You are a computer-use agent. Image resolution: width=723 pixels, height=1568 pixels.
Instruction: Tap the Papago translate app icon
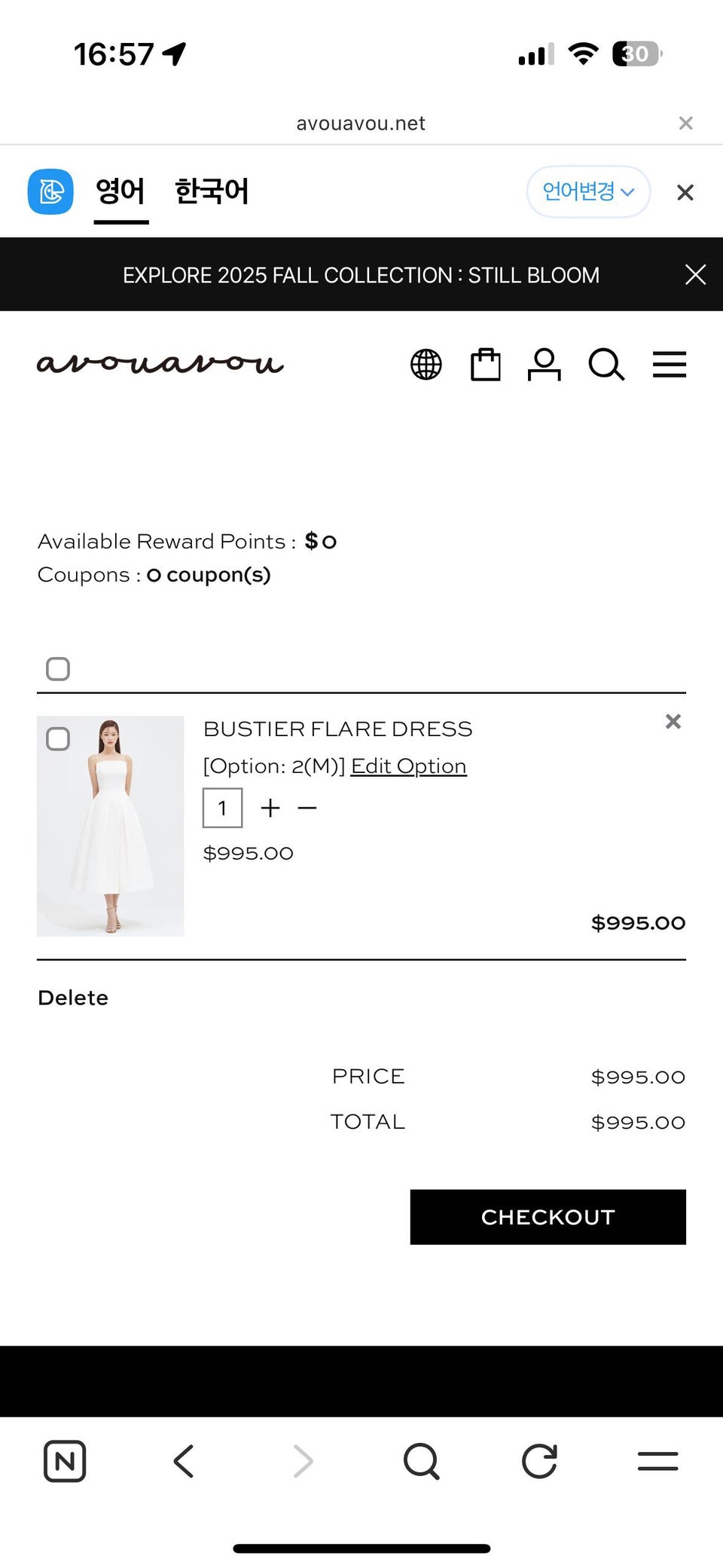(x=50, y=191)
